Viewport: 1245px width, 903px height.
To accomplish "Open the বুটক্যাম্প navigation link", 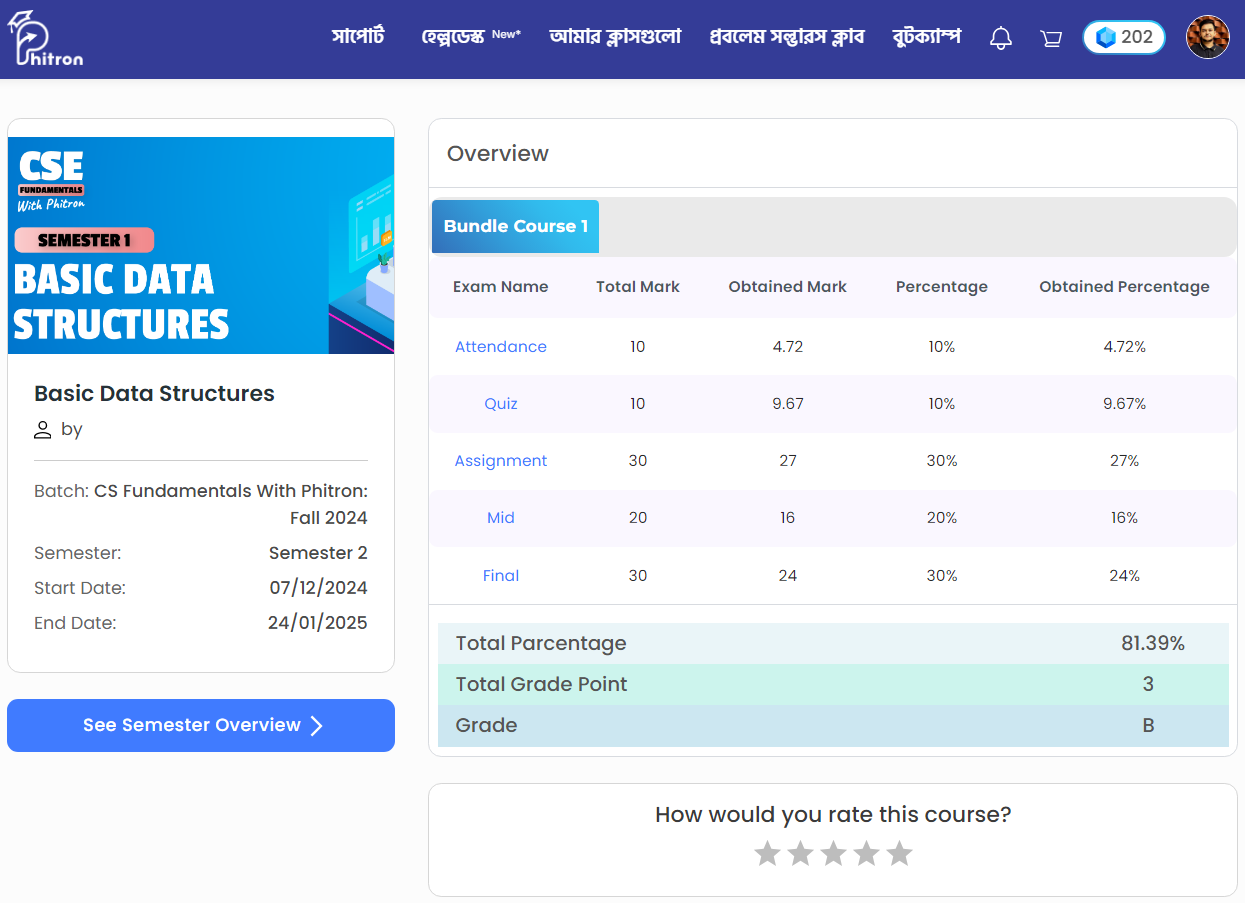I will [927, 37].
